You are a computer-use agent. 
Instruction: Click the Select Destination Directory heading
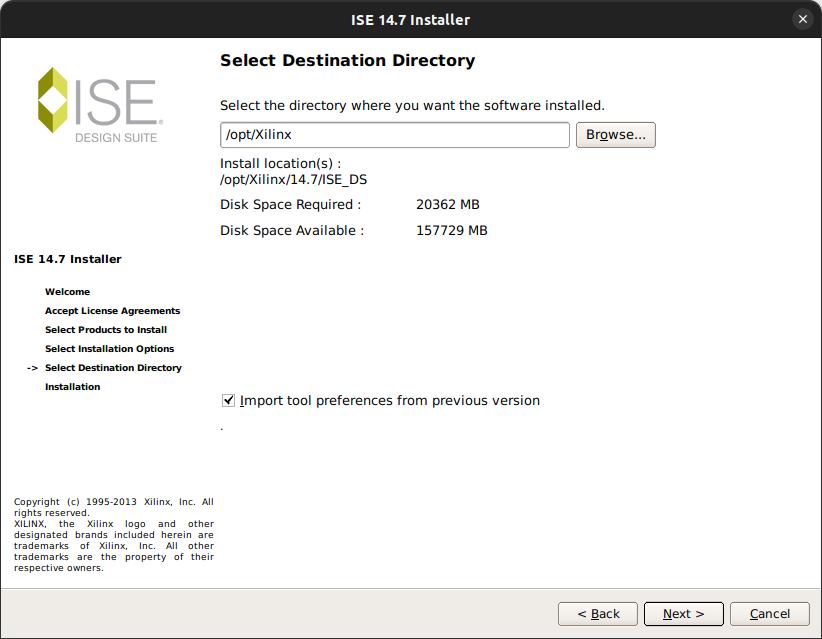click(x=348, y=60)
